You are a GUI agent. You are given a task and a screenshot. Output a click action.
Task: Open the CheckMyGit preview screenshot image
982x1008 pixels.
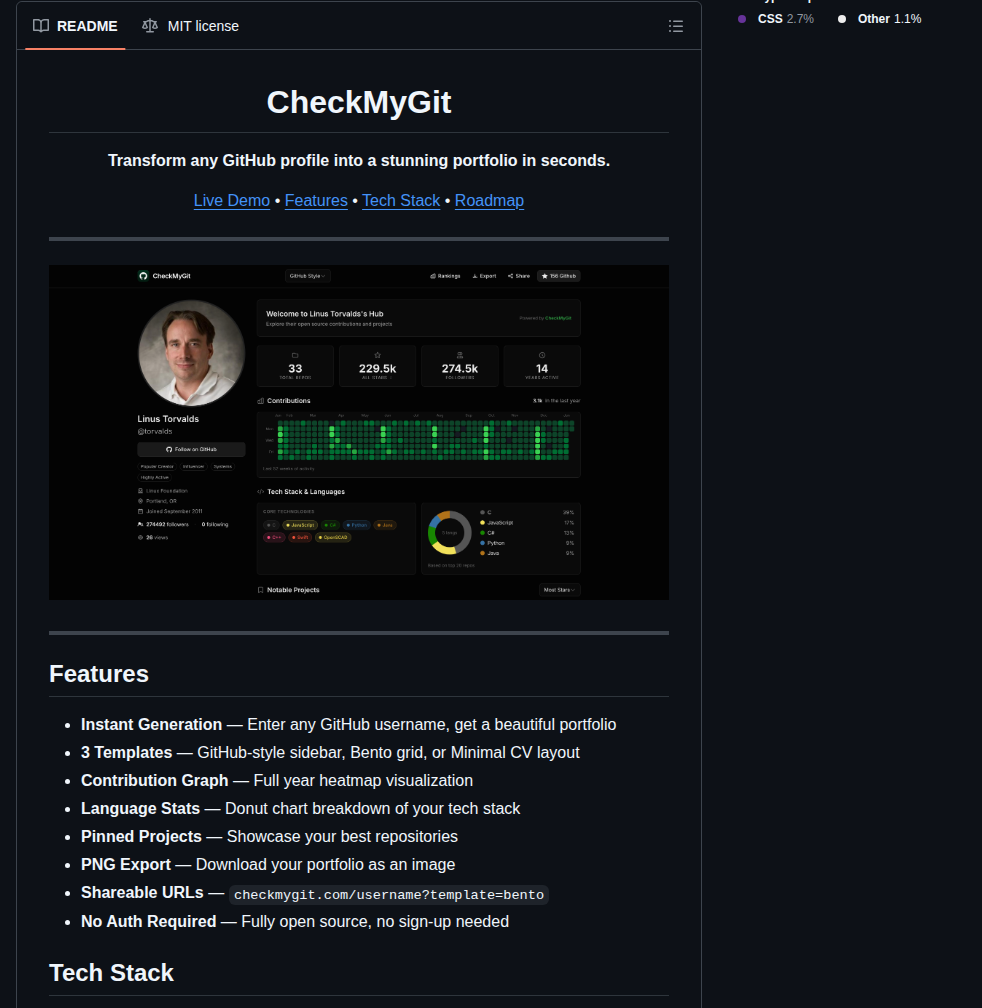pos(359,433)
